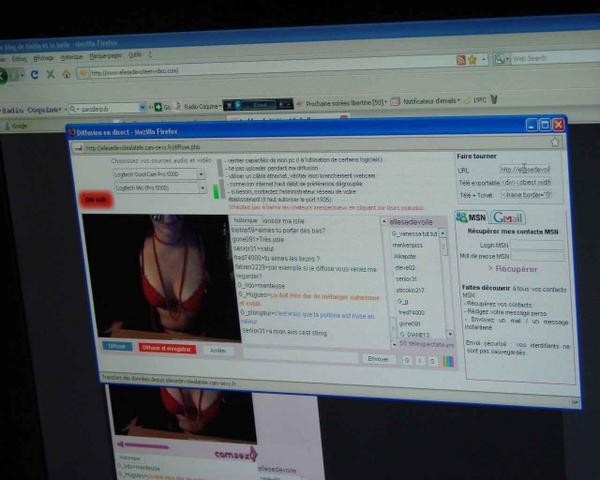Select the historique tab in chat
600x480 pixels.
pyautogui.click(x=245, y=220)
